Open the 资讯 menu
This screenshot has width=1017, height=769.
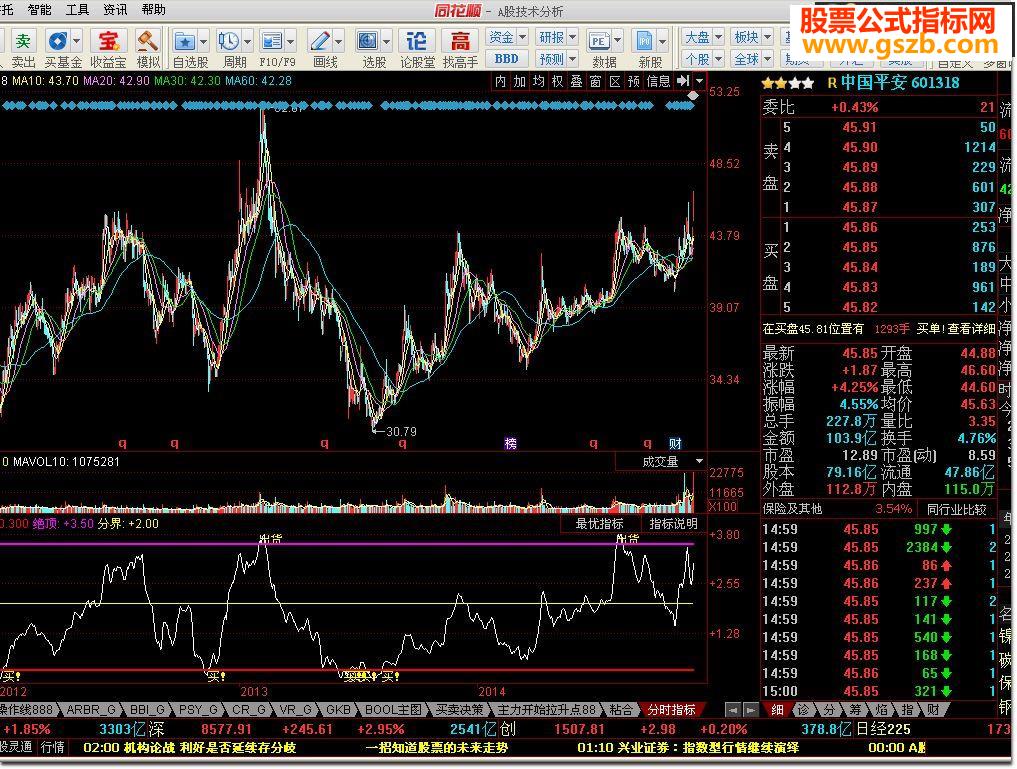tap(115, 10)
